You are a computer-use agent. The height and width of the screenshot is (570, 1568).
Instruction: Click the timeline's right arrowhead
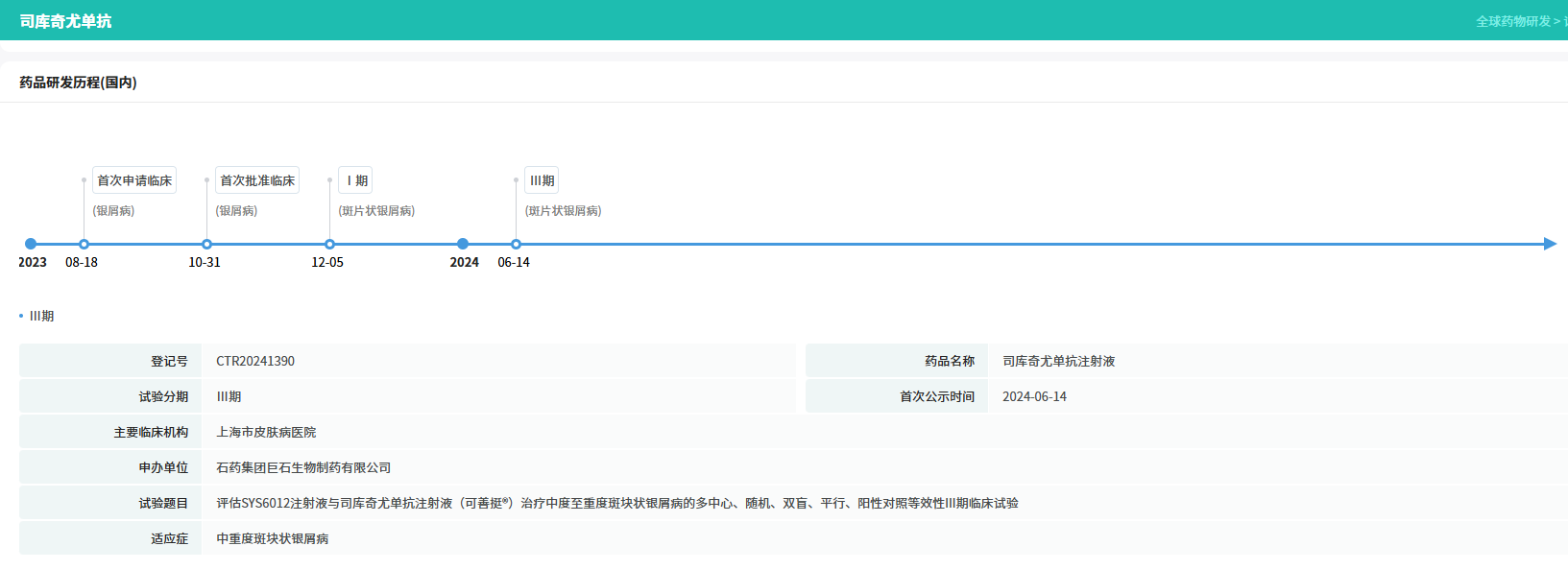pos(1549,244)
